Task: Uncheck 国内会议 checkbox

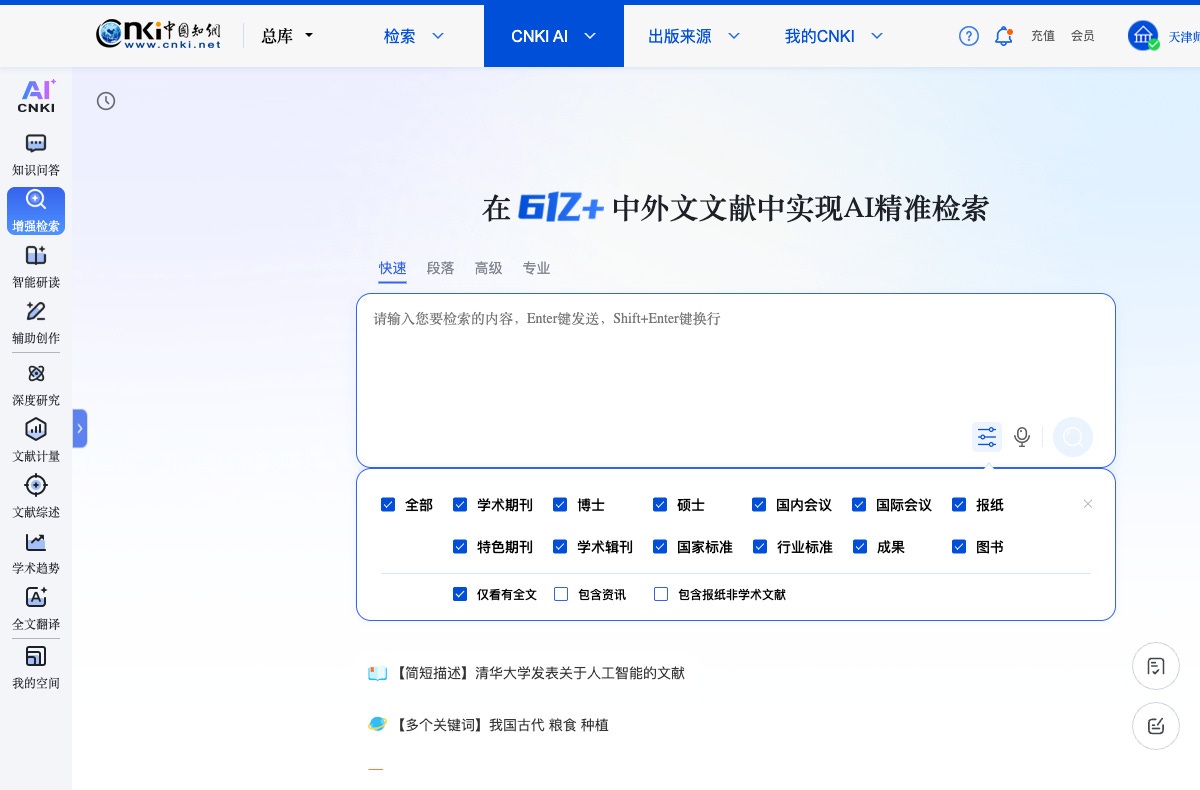Action: pyautogui.click(x=759, y=505)
